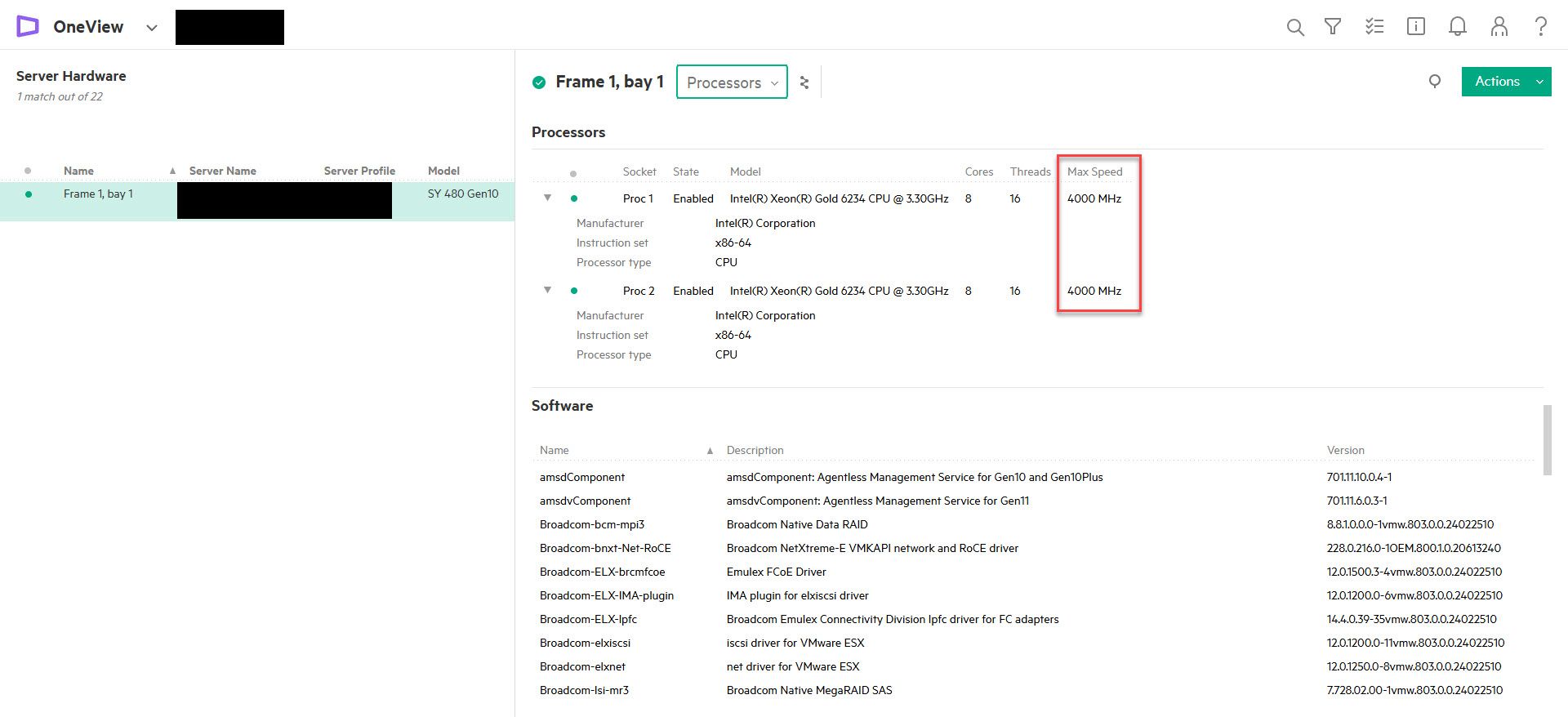This screenshot has height=717, width=1568.
Task: Sort software table by Name column
Action: [555, 450]
